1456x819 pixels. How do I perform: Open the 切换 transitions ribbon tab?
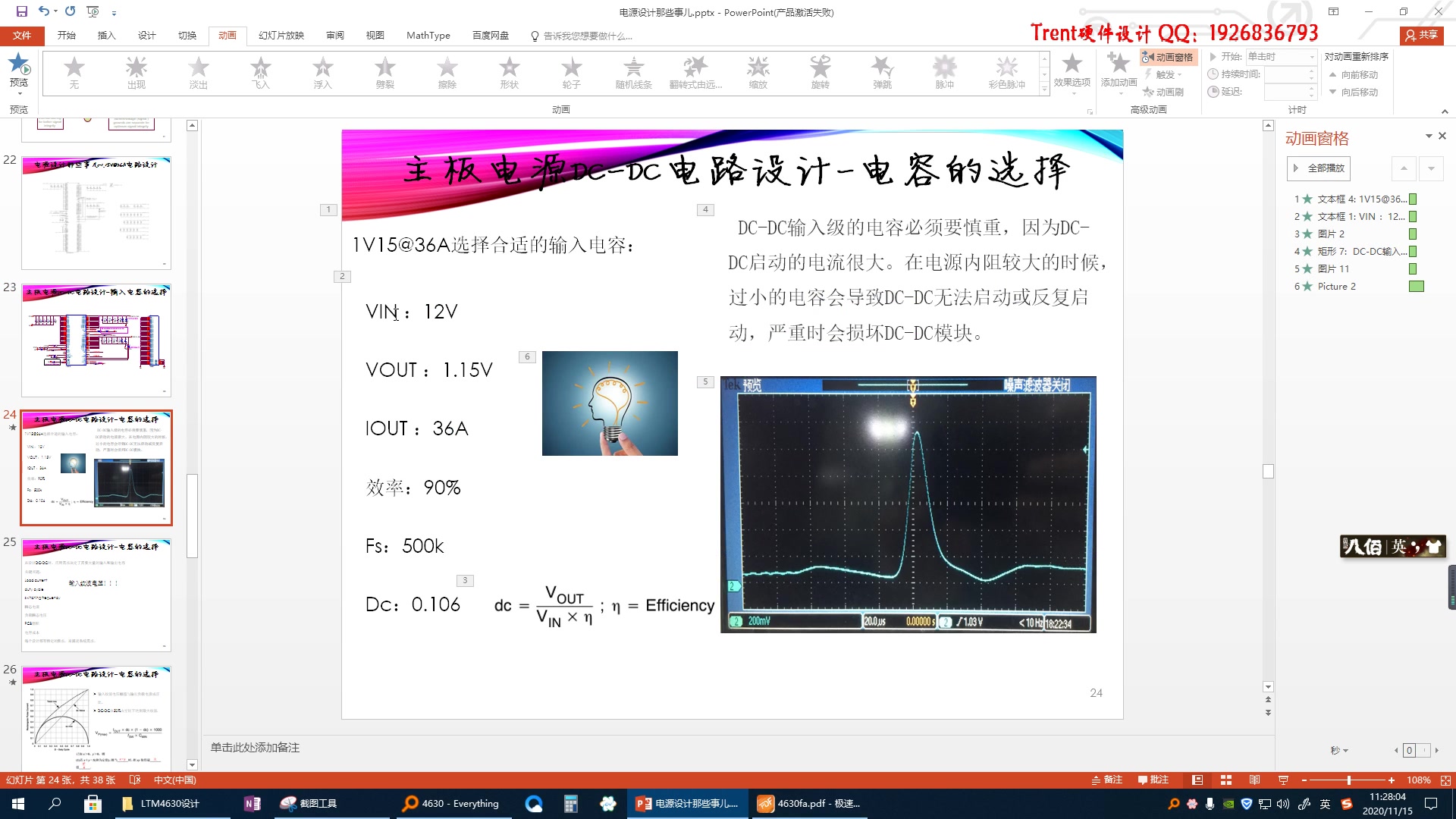pyautogui.click(x=187, y=36)
